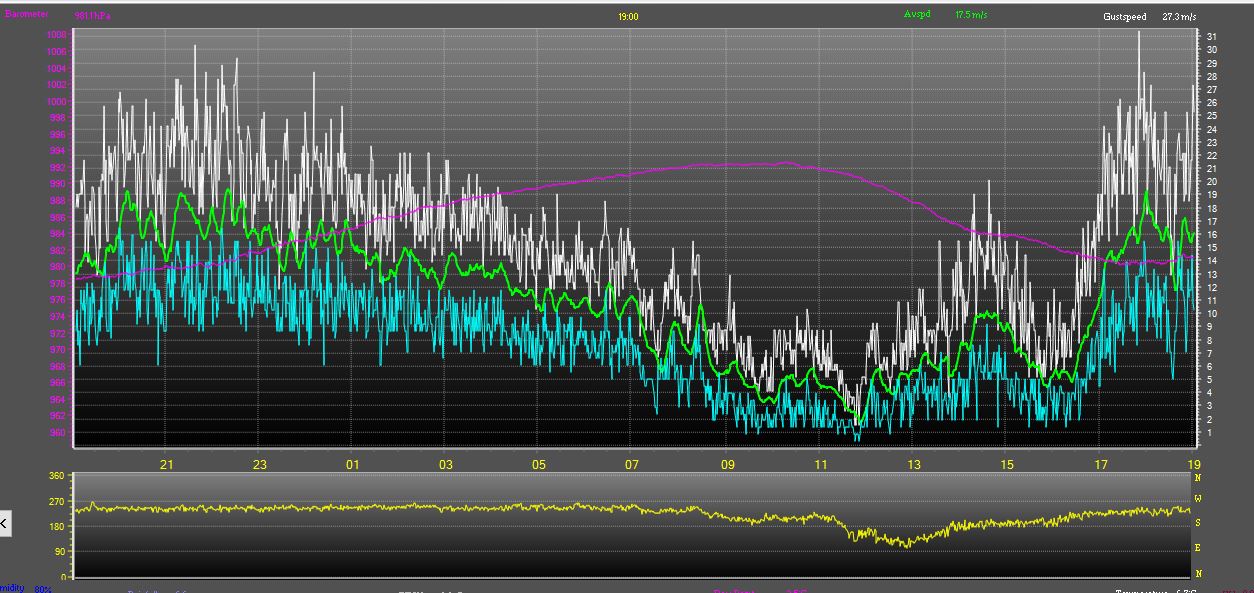Viewport: 1254px width, 593px height.
Task: Click the 1000 pressure axis label
Action: [x=56, y=101]
